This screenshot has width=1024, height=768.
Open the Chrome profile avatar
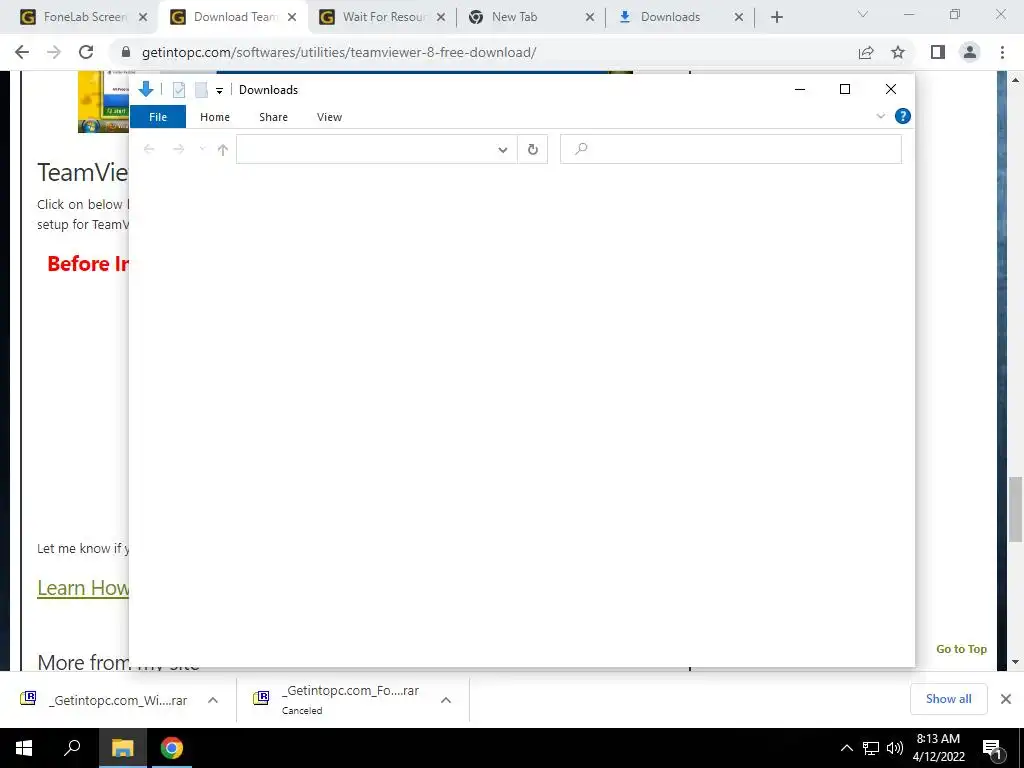tap(970, 52)
